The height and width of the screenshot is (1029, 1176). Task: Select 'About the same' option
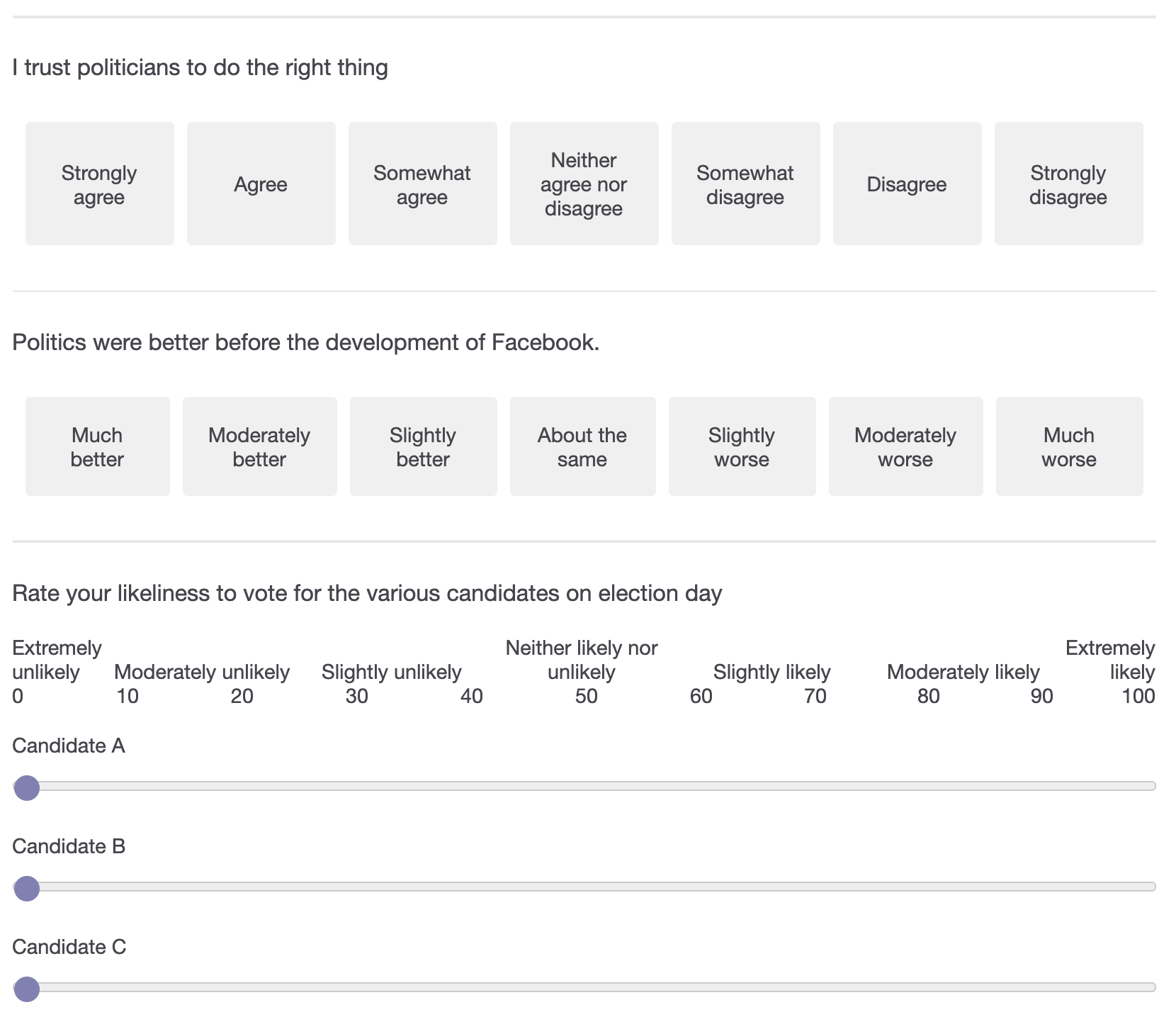[582, 446]
